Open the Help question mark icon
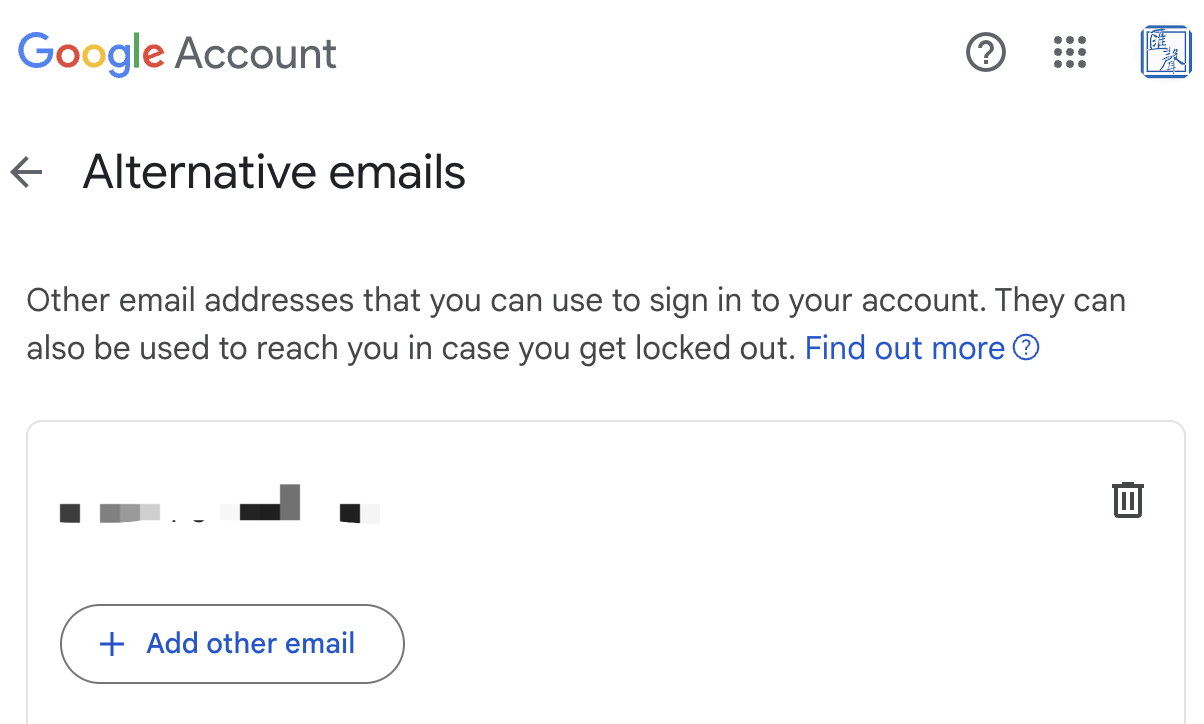1204x724 pixels. pos(986,52)
